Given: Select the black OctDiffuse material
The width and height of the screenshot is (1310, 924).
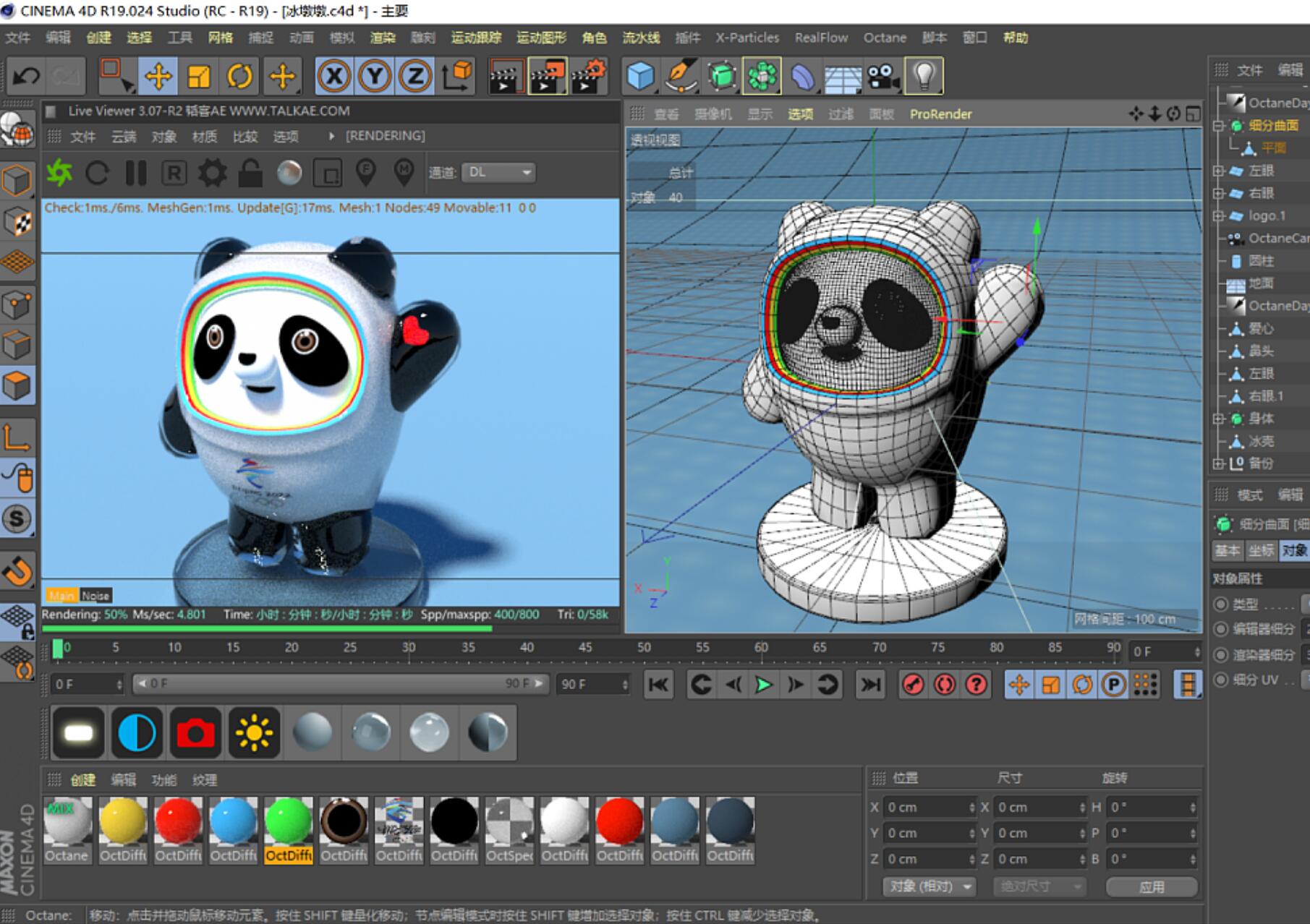Looking at the screenshot, I should [x=454, y=829].
